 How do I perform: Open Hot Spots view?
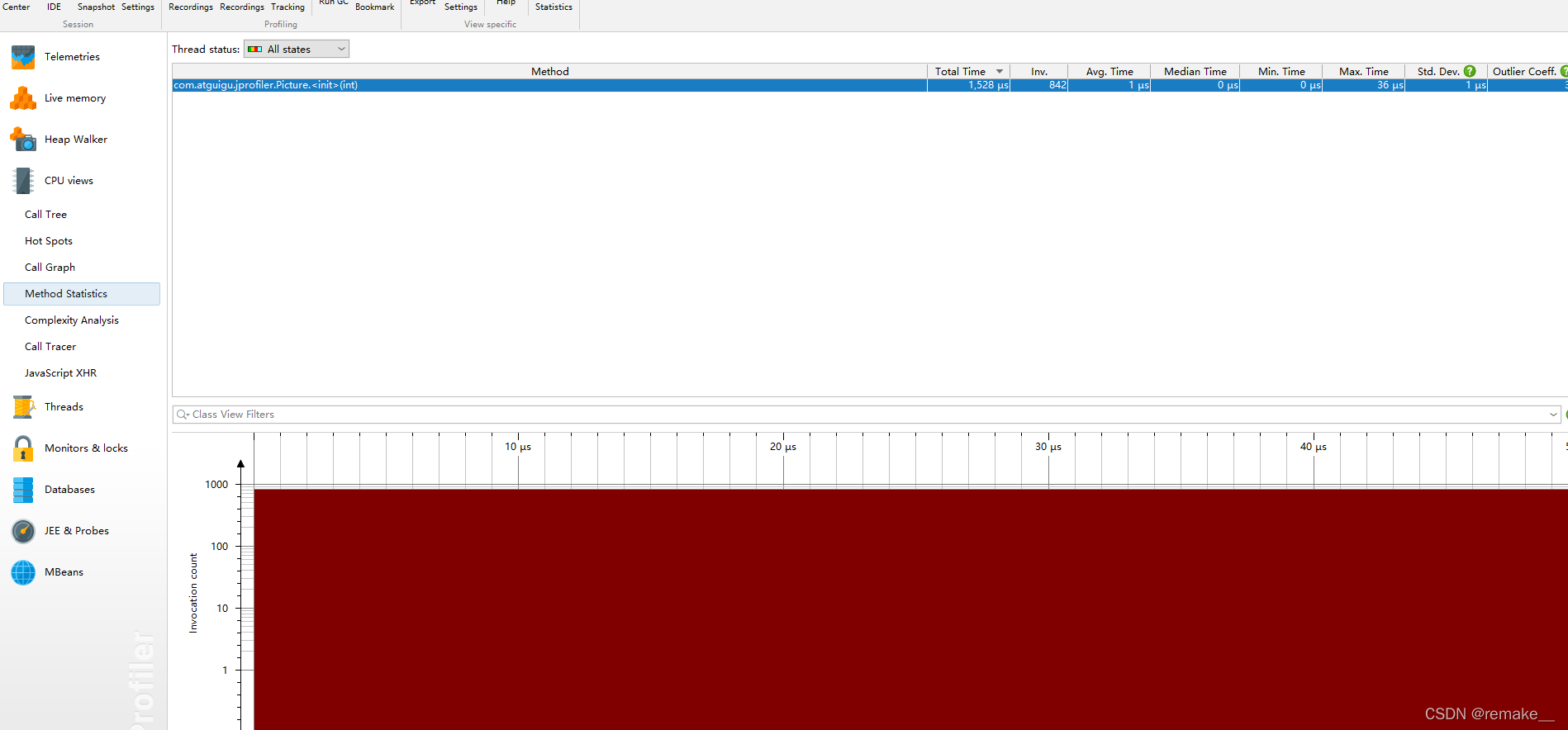pyautogui.click(x=49, y=241)
